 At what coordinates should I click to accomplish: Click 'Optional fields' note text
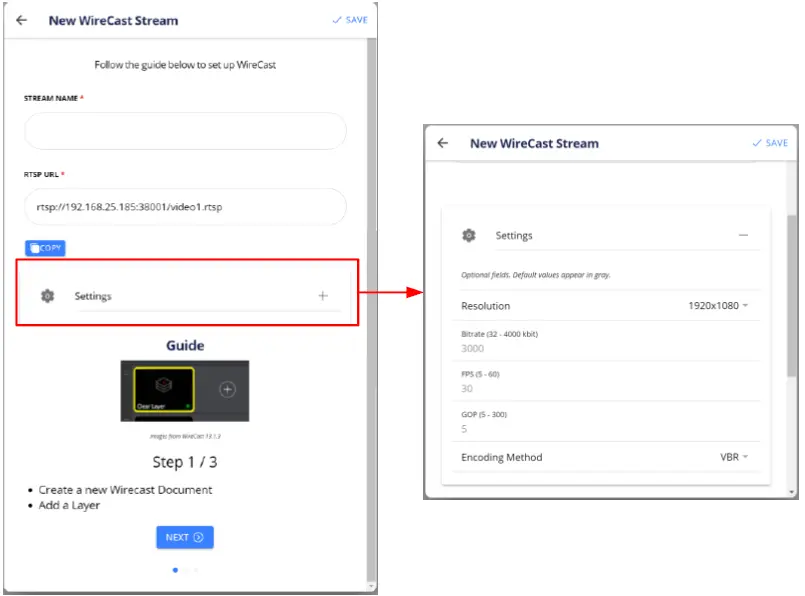pos(535,275)
